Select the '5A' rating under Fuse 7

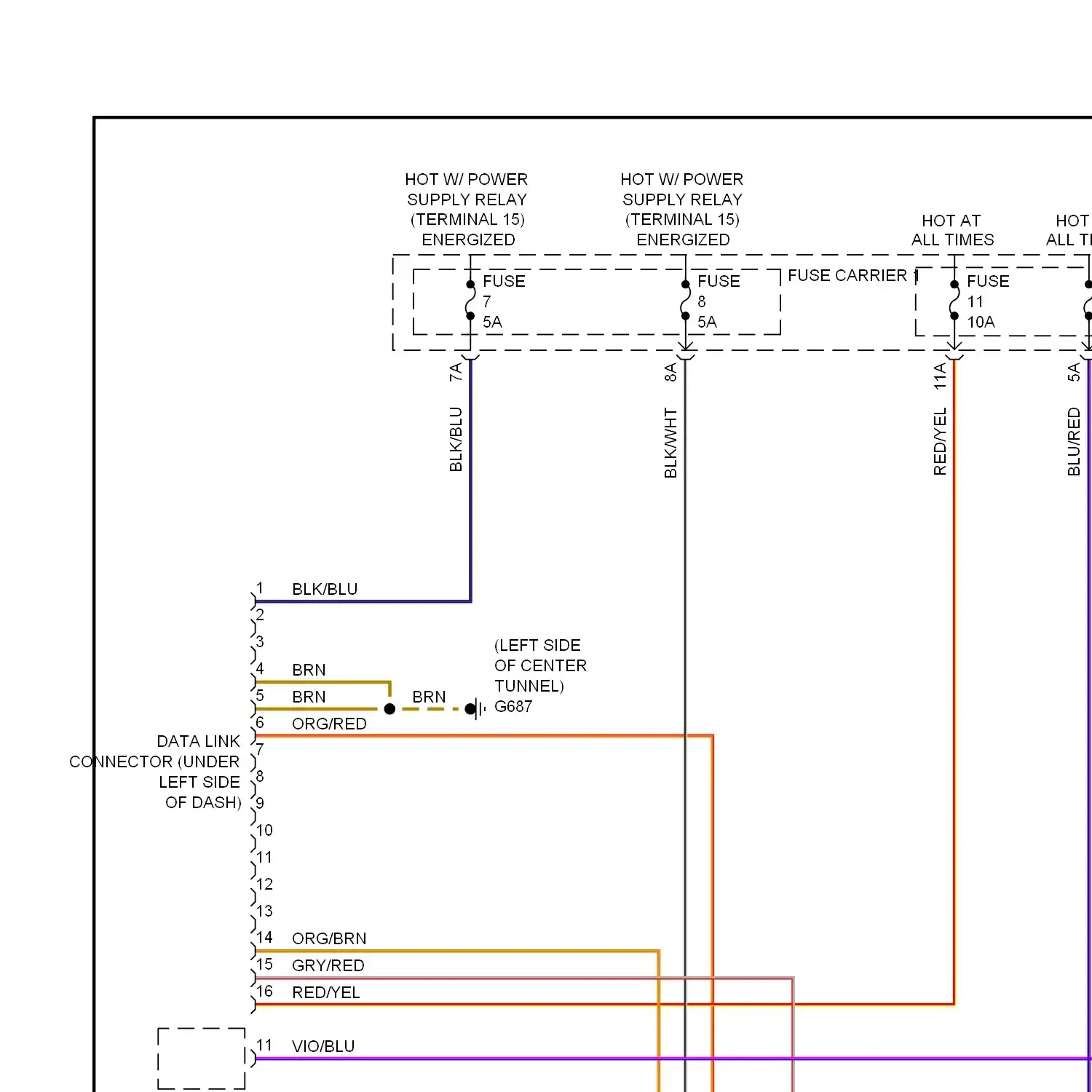coord(492,322)
